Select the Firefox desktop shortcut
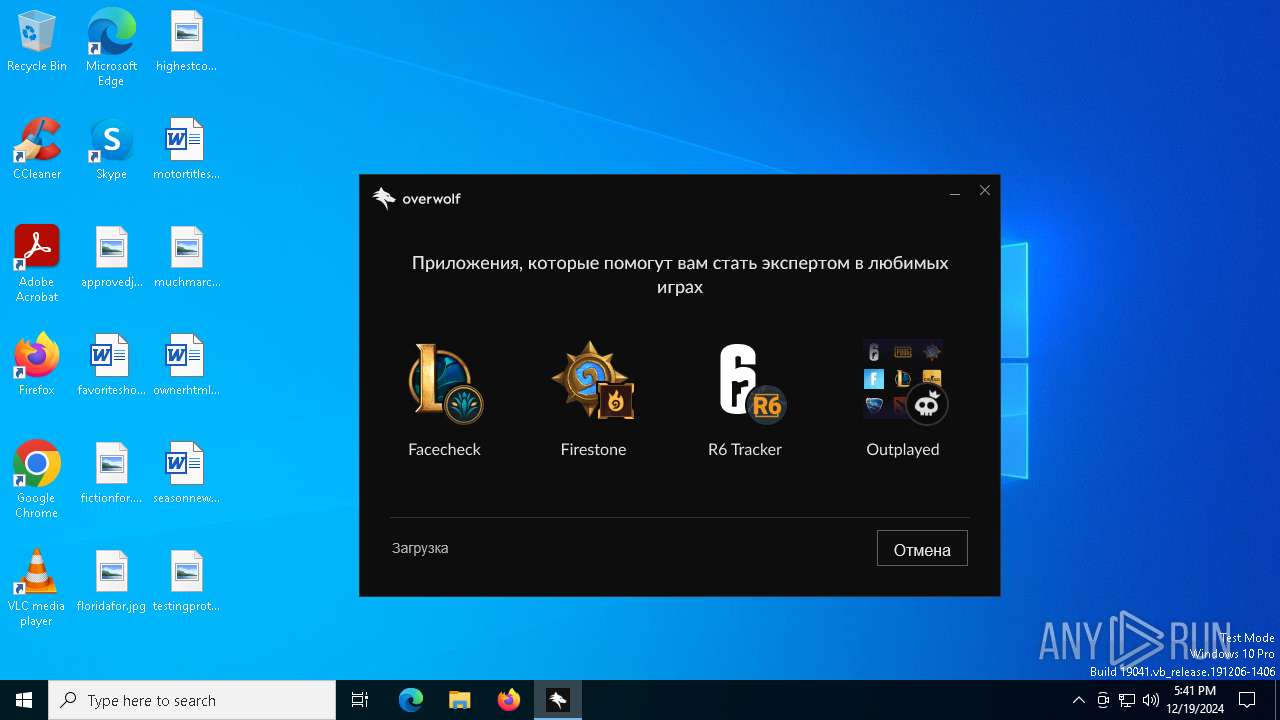The image size is (1280, 720). [37, 365]
